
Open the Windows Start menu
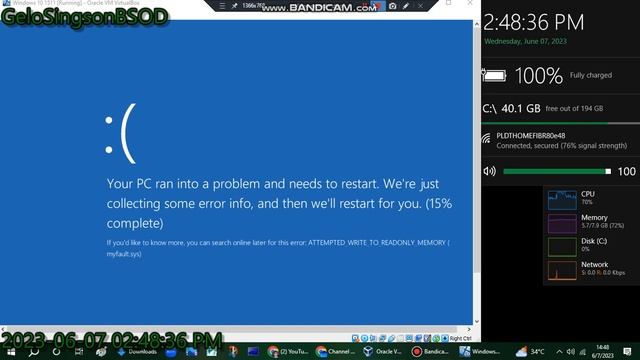point(11,351)
